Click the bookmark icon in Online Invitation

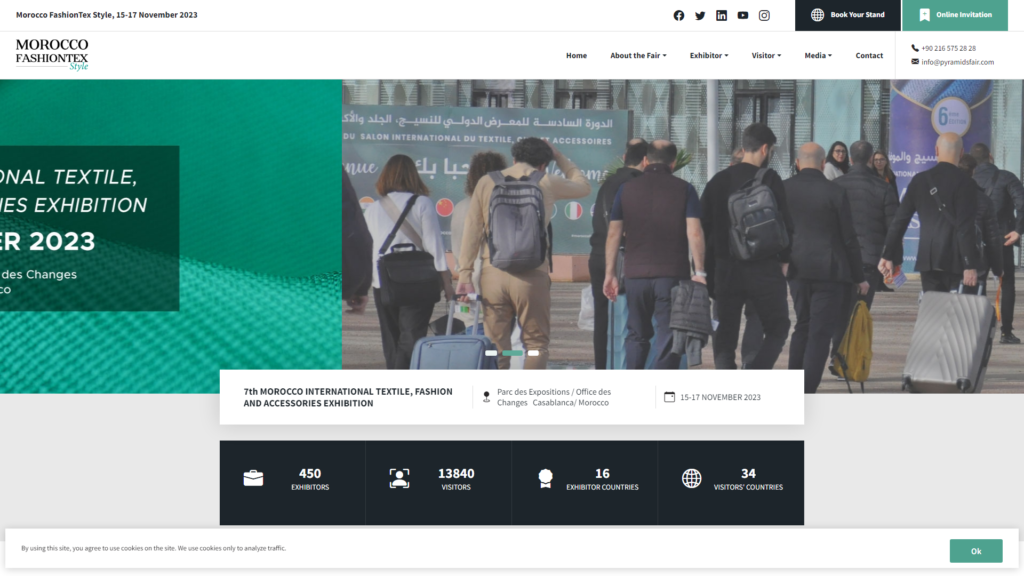click(924, 15)
